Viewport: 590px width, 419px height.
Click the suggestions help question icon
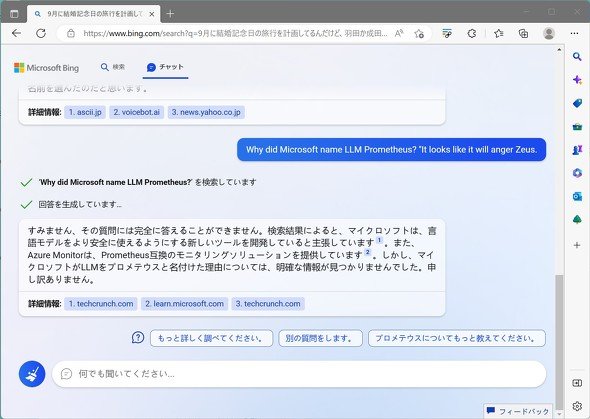tap(138, 337)
